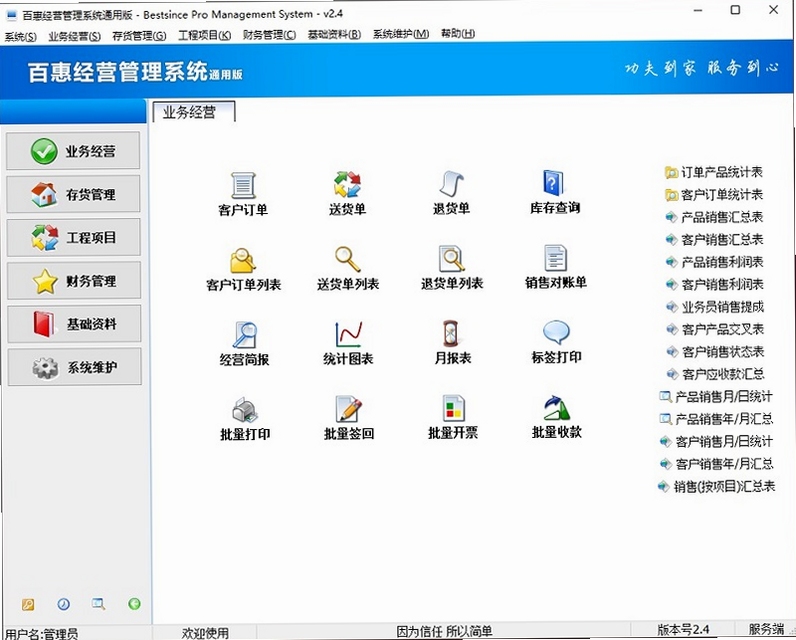The image size is (796, 640).
Task: Open 客户销售利润表 report link
Action: point(714,285)
